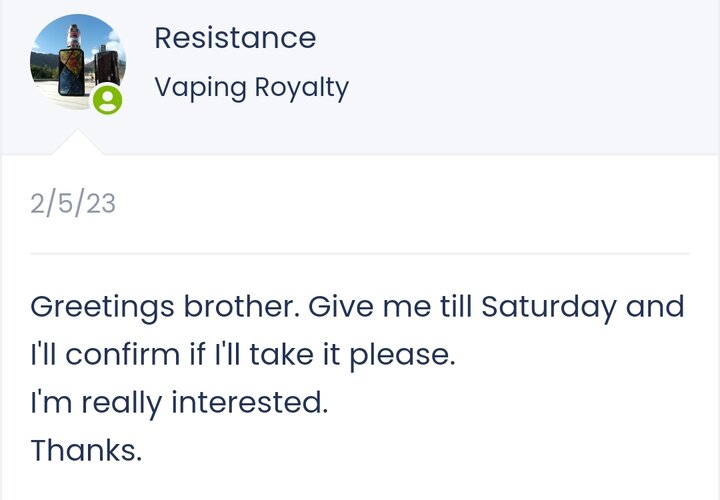The height and width of the screenshot is (500, 720).
Task: Open the 2/5/23 post date permalink
Action: point(73,203)
